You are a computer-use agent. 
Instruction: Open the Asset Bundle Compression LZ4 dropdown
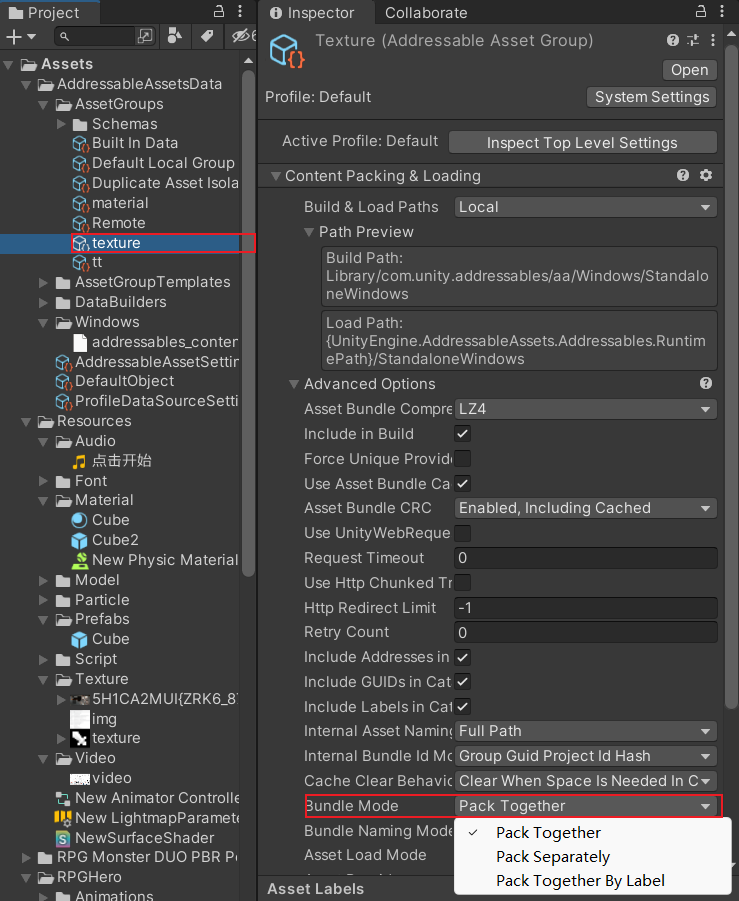(585, 409)
